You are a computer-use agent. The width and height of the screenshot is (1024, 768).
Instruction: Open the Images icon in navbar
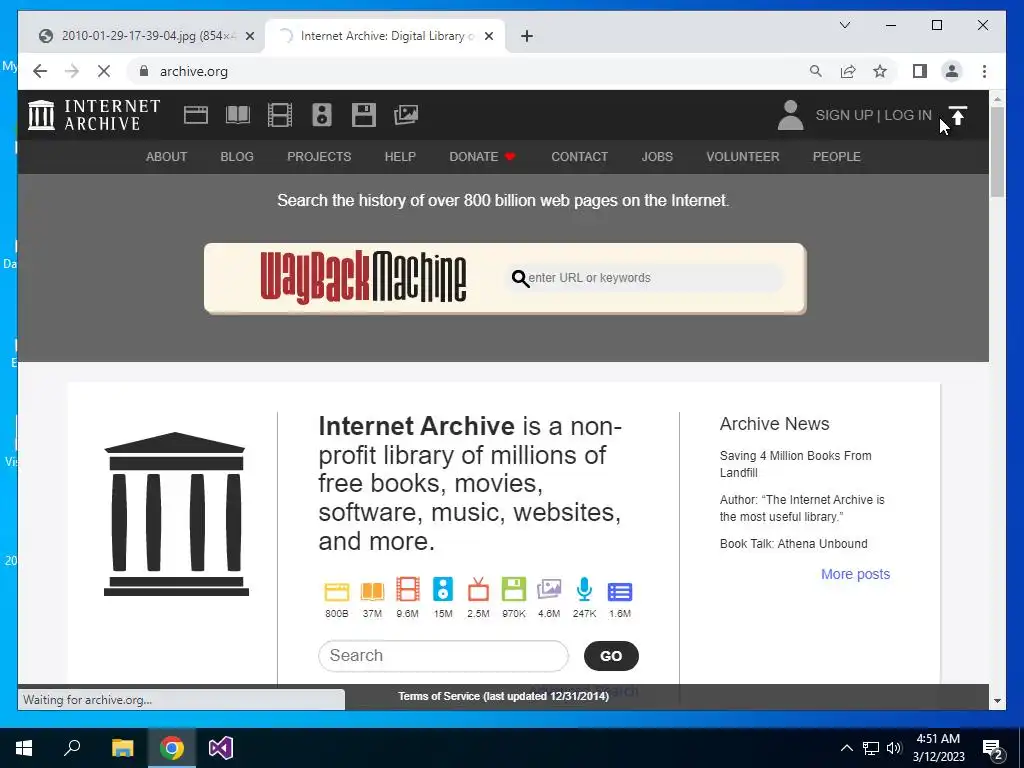[406, 115]
